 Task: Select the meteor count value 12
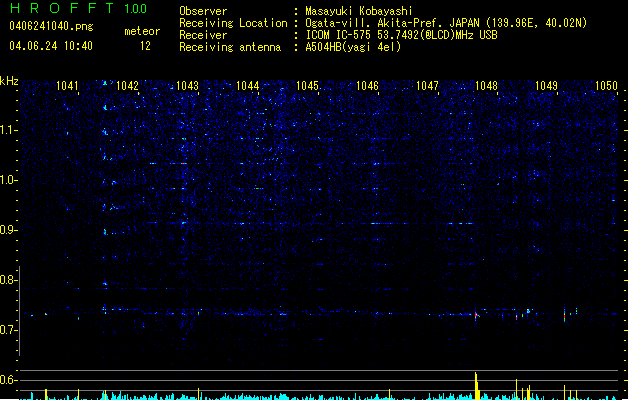[145, 46]
